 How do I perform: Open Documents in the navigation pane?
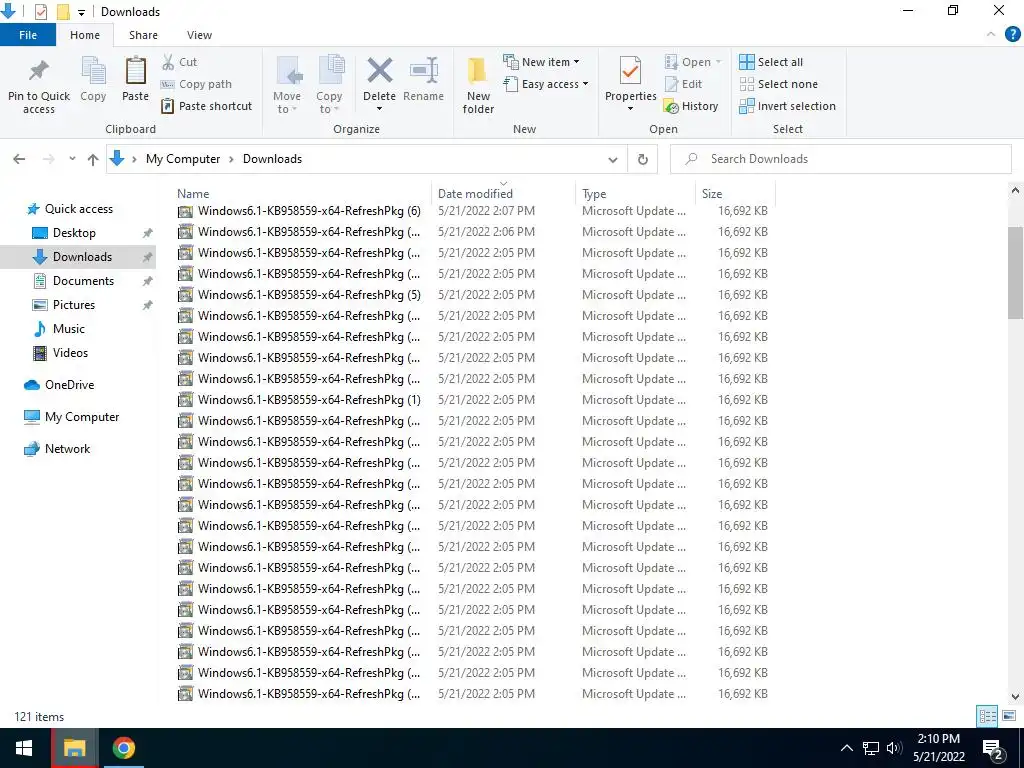(83, 281)
